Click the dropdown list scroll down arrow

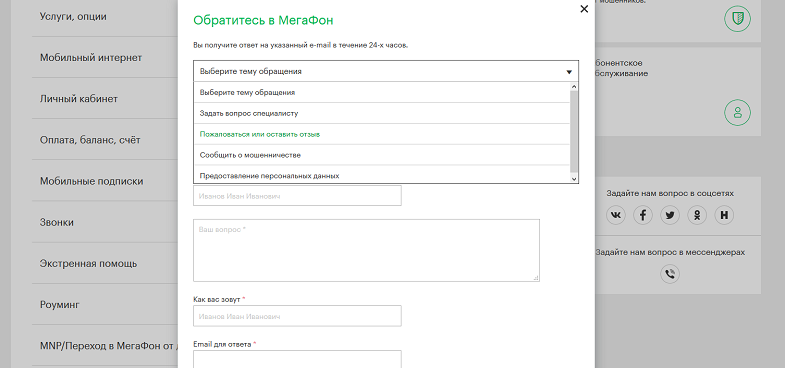coord(574,179)
